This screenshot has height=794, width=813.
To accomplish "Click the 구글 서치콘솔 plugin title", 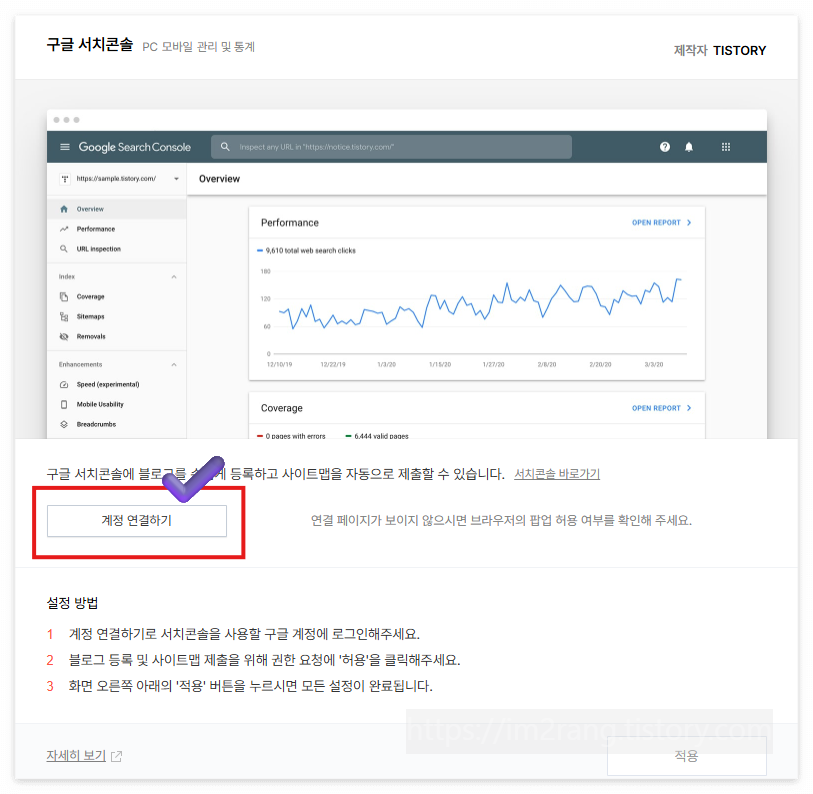I will pyautogui.click(x=90, y=45).
